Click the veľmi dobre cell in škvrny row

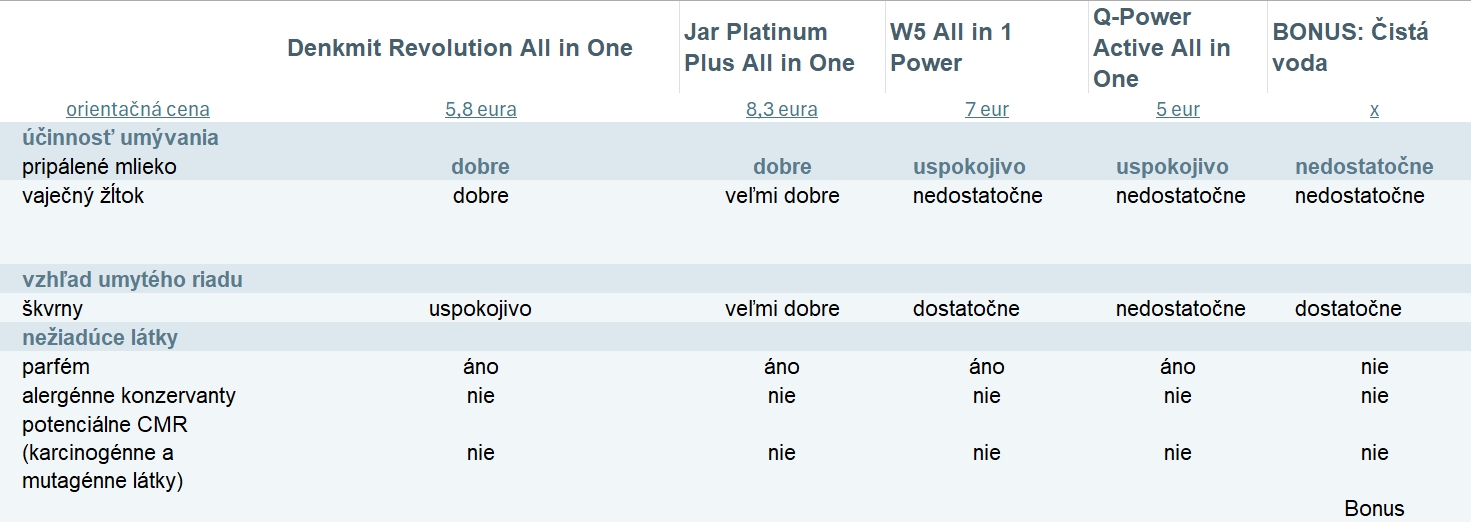pos(782,309)
